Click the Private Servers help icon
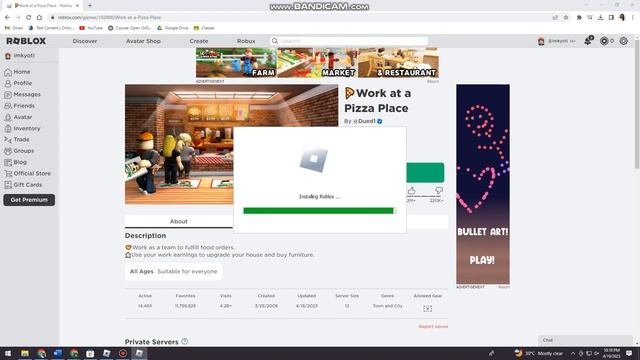 point(185,342)
